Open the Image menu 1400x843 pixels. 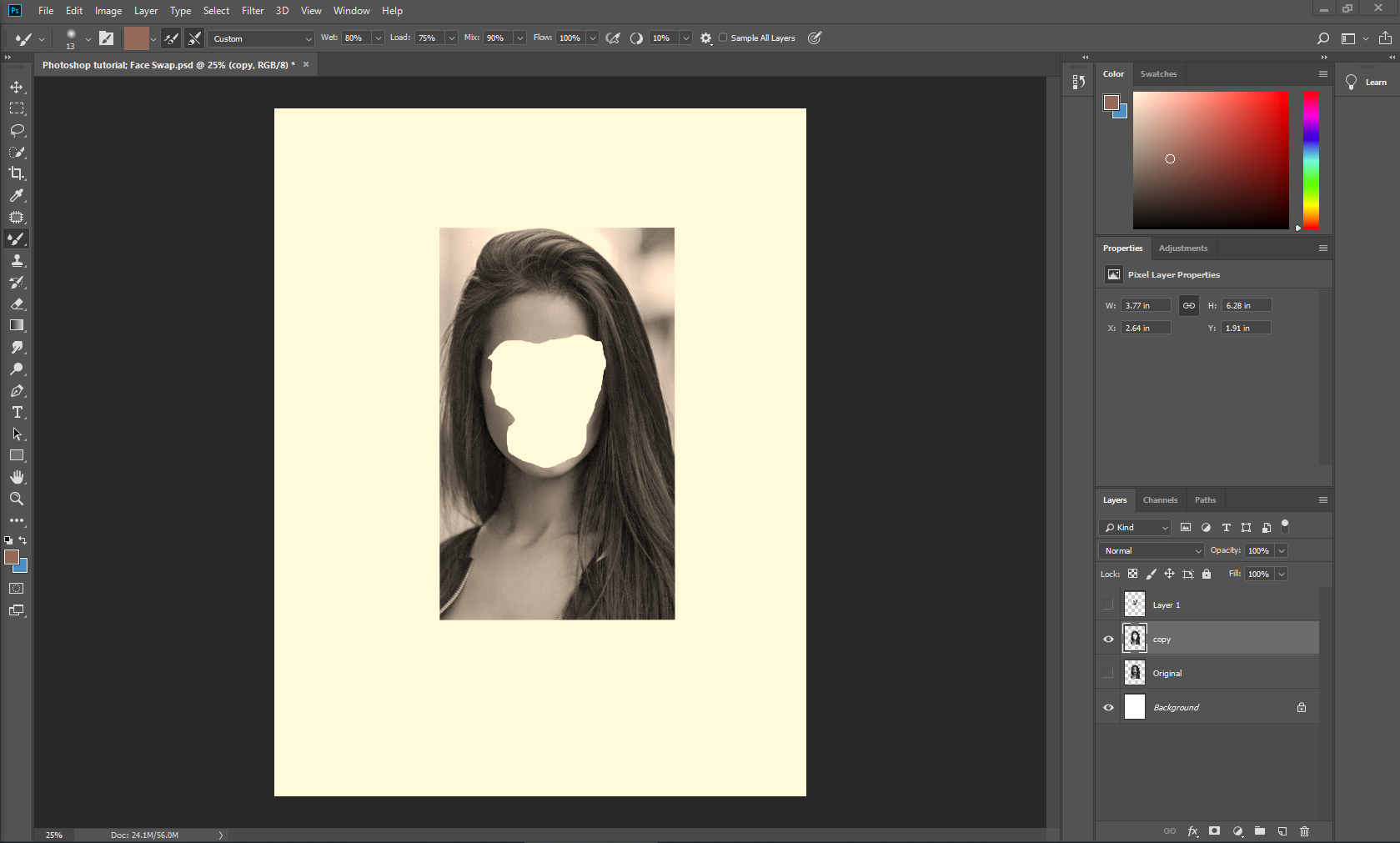point(108,11)
